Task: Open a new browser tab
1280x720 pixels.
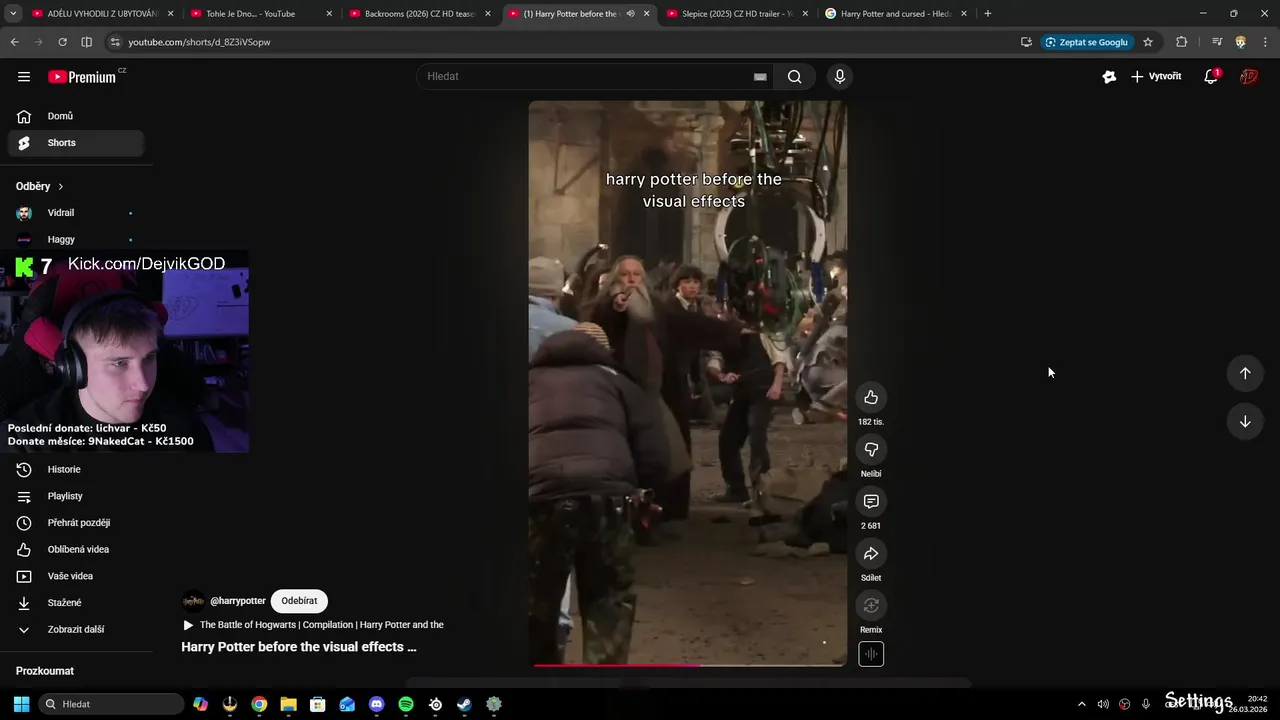Action: tap(988, 14)
